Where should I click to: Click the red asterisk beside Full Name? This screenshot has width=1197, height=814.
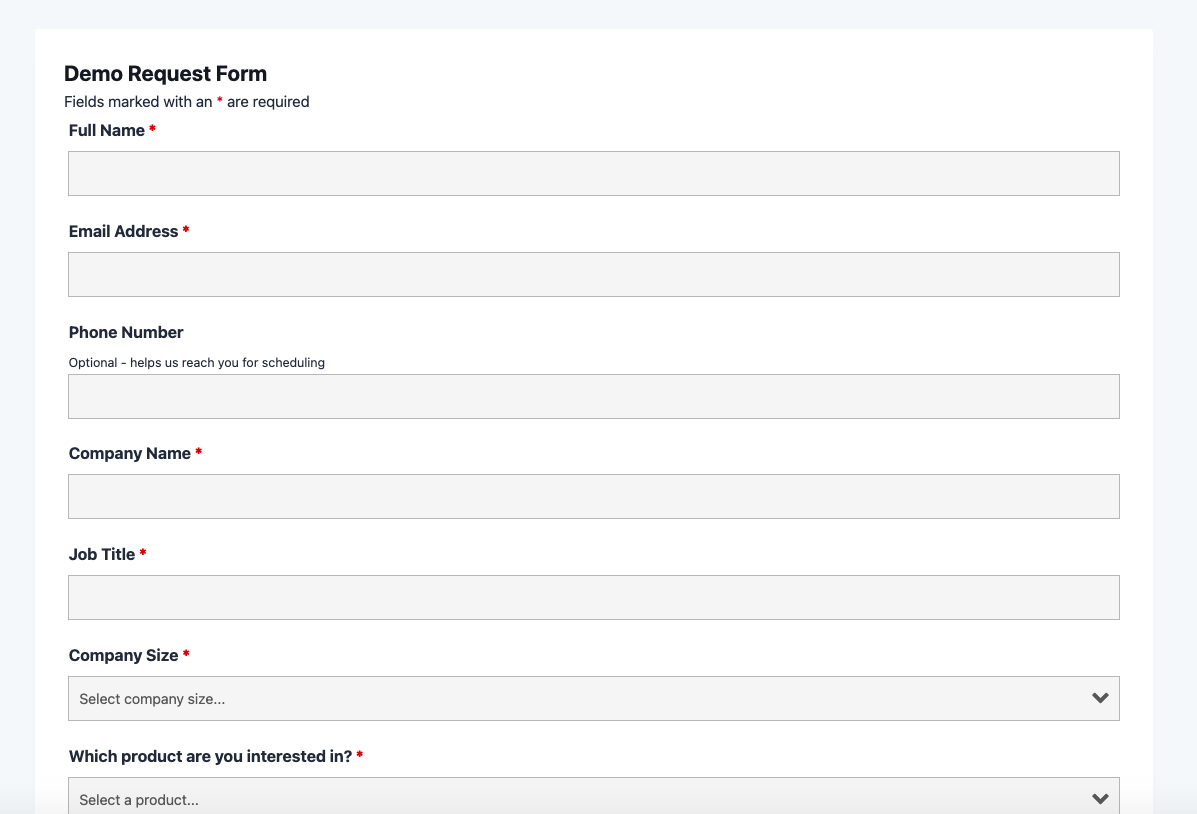[152, 130]
